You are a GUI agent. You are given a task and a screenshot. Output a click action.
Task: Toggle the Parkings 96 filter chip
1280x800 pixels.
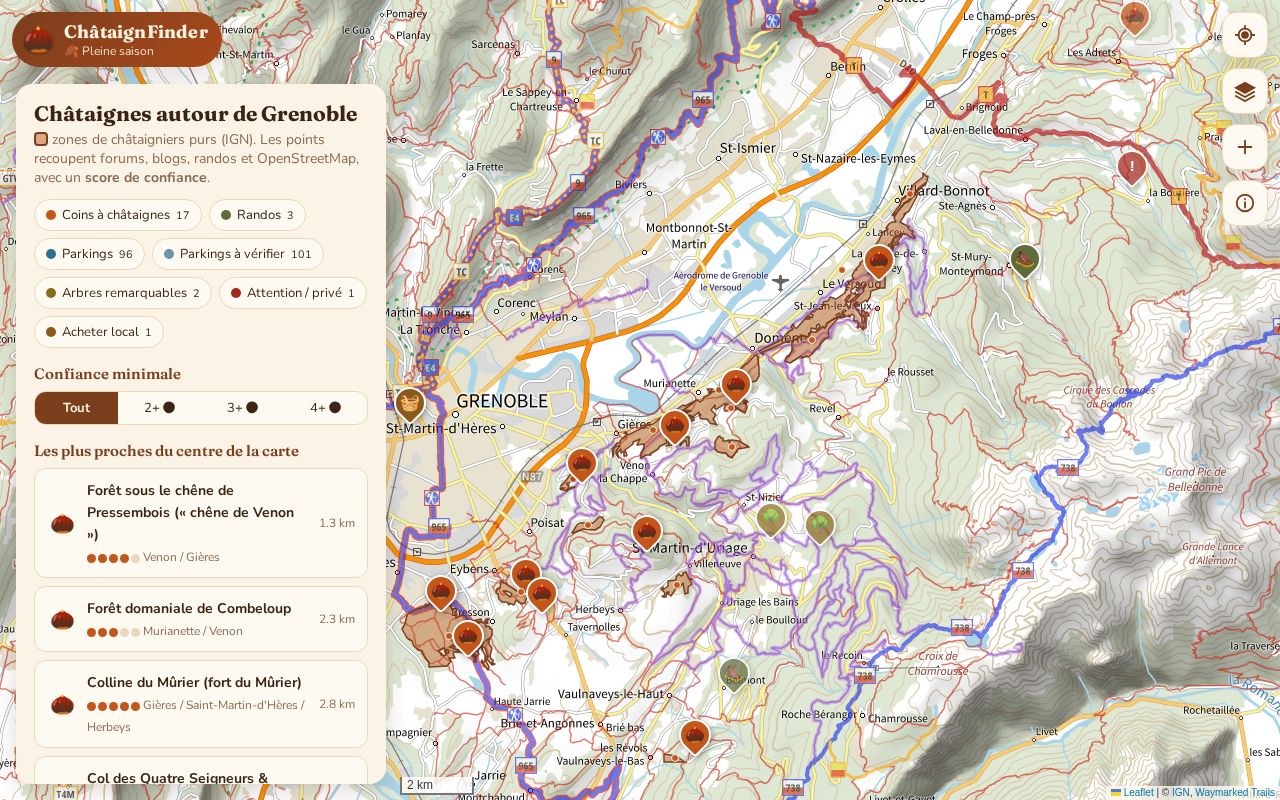click(x=90, y=254)
